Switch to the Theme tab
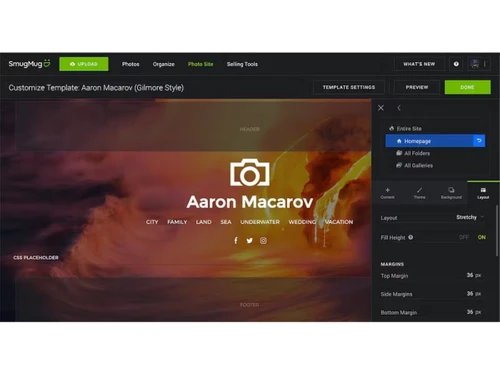The width and height of the screenshot is (500, 375). tap(419, 193)
